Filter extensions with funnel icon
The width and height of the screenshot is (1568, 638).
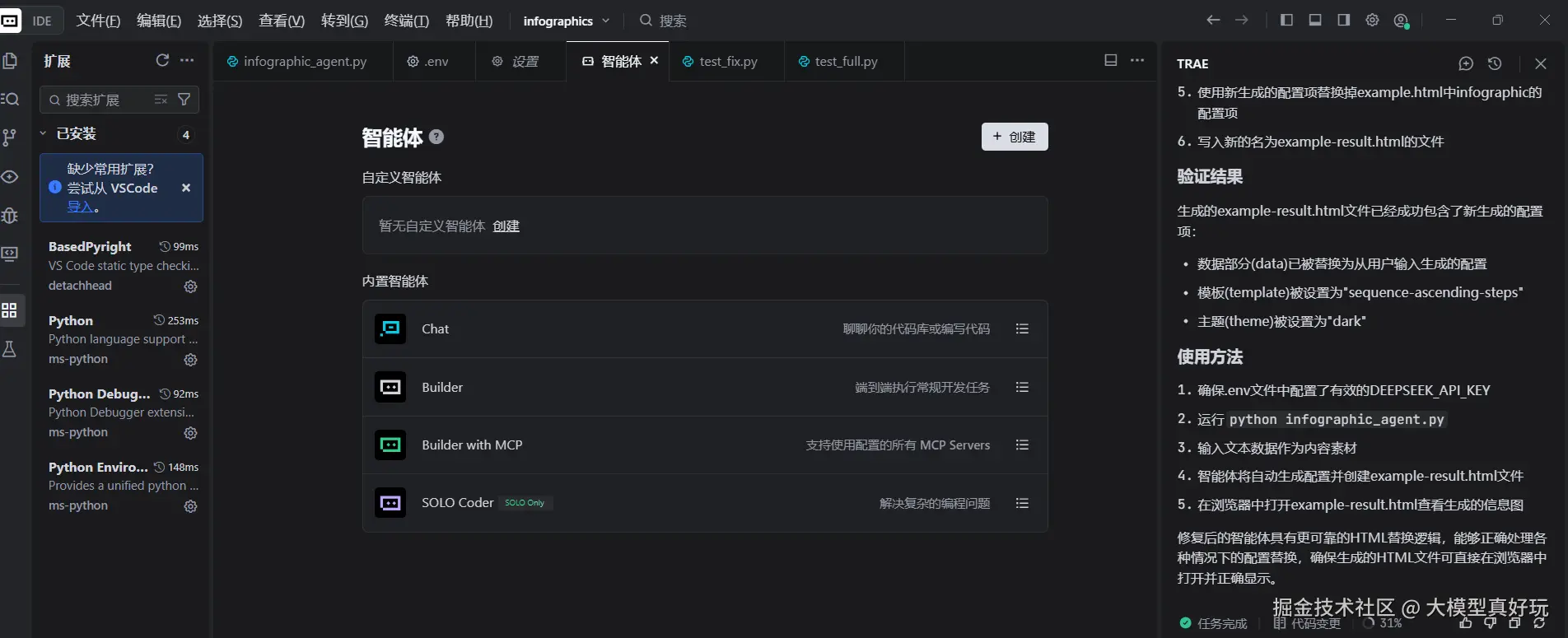tap(184, 100)
